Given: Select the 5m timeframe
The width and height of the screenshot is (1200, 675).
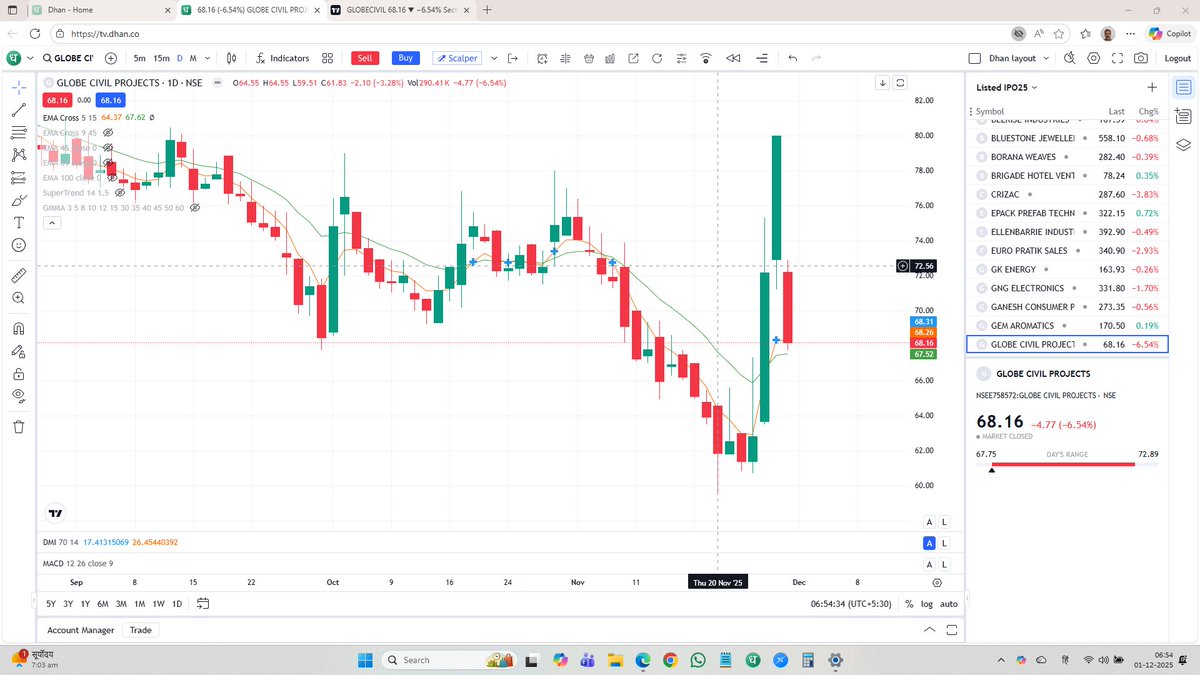Looking at the screenshot, I should point(139,58).
